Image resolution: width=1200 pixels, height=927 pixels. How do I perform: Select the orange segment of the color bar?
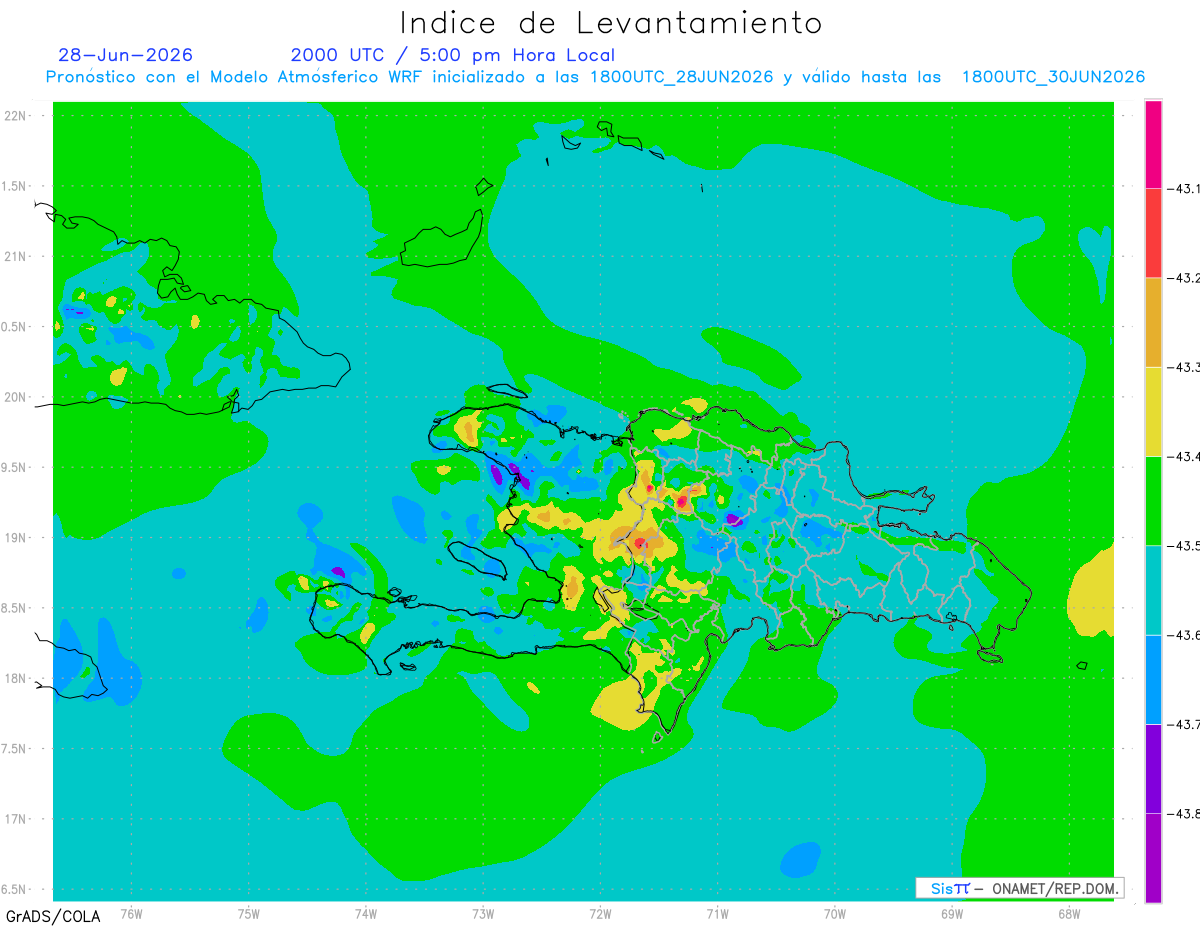[1153, 322]
